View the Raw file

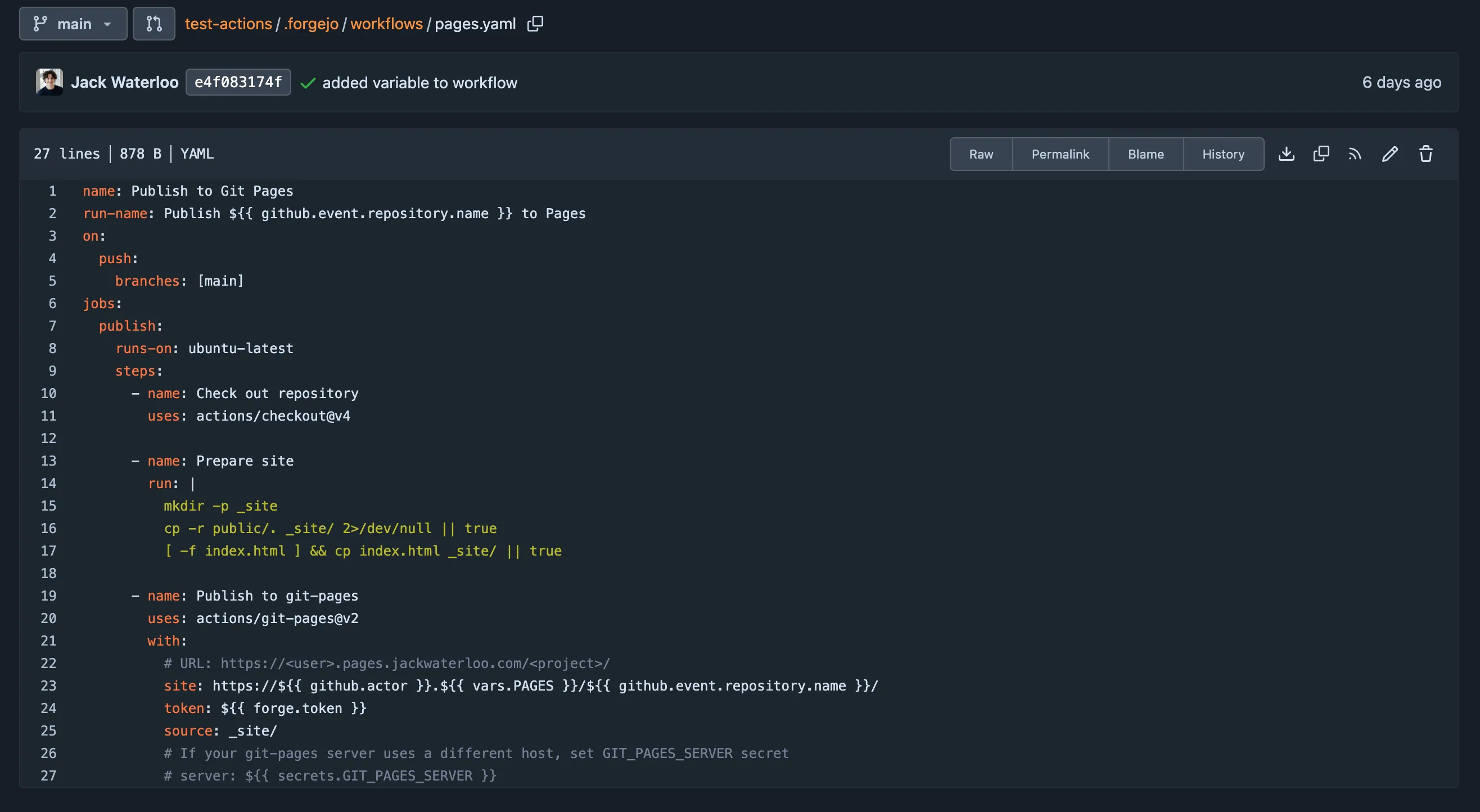pos(981,154)
